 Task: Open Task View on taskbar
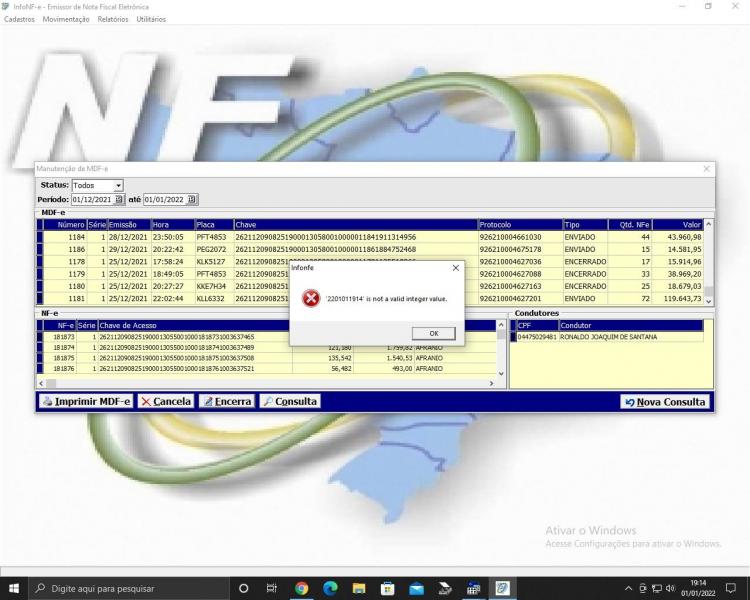(272, 588)
